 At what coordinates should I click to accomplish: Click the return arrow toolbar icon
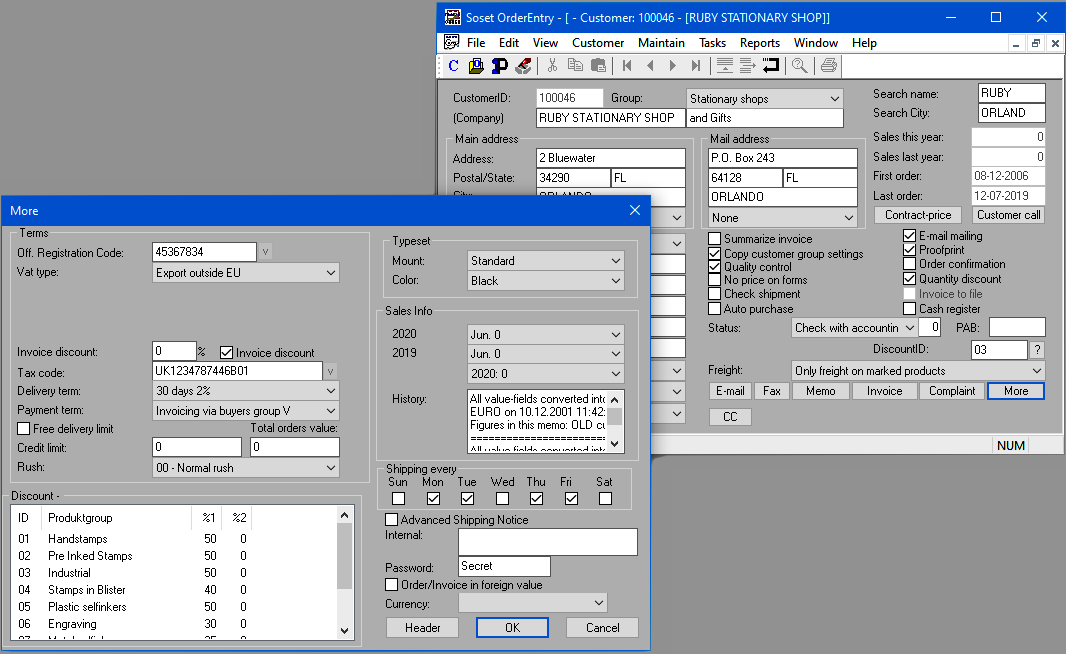770,66
